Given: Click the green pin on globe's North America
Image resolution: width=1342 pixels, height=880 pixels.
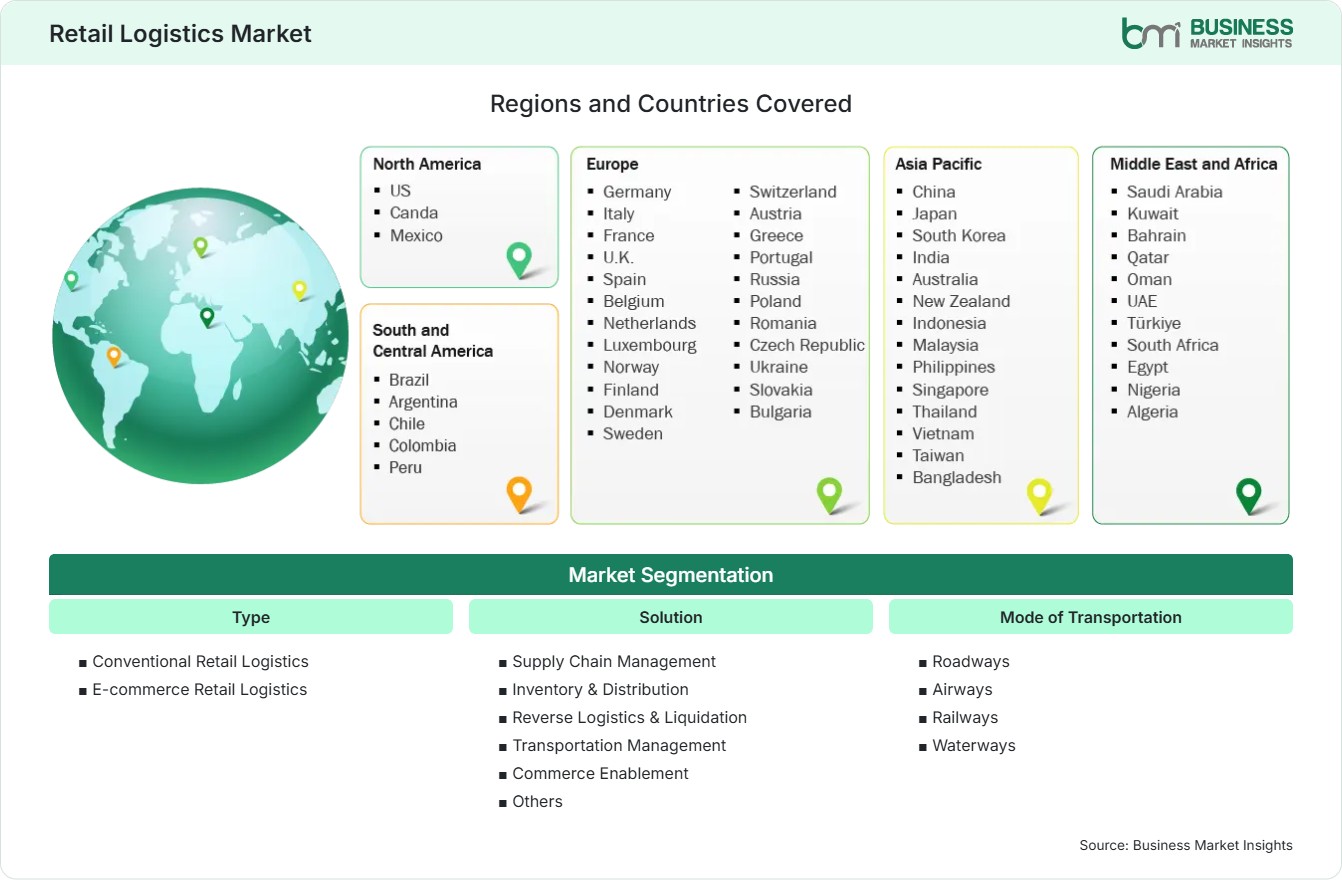Looking at the screenshot, I should (x=71, y=280).
